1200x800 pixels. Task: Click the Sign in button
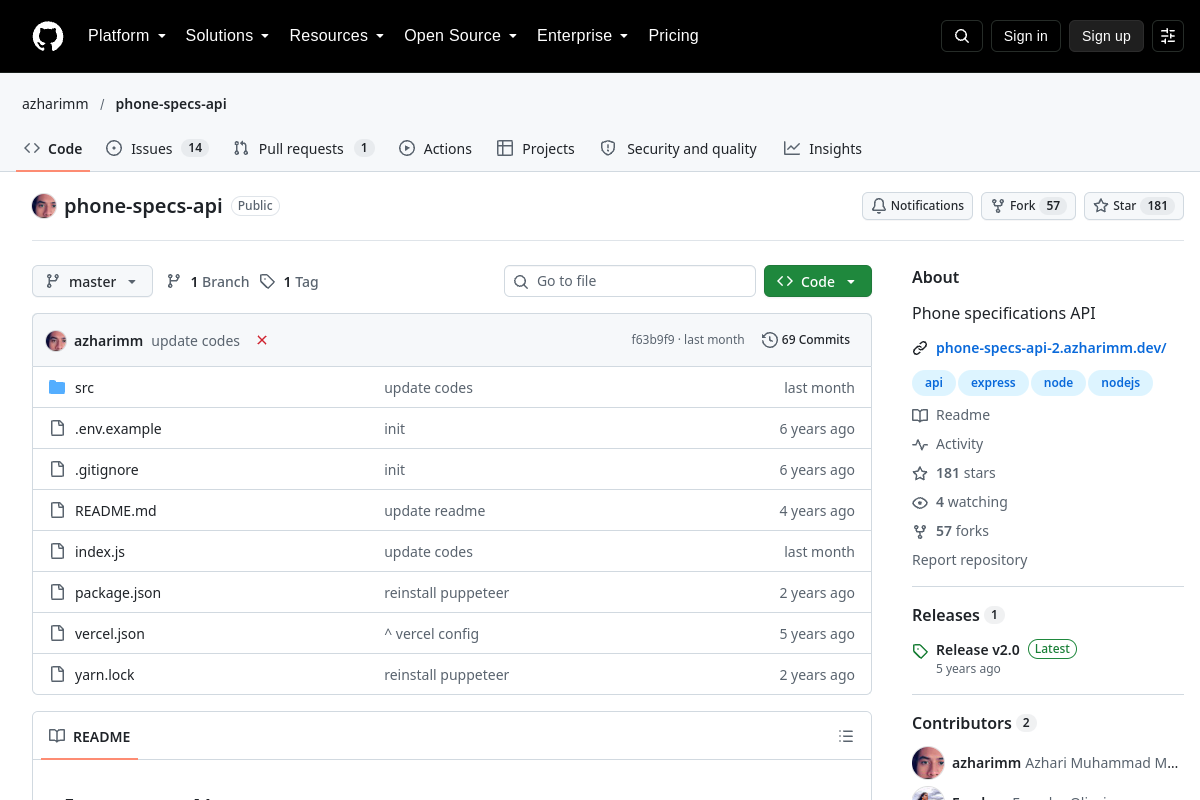(x=1026, y=36)
